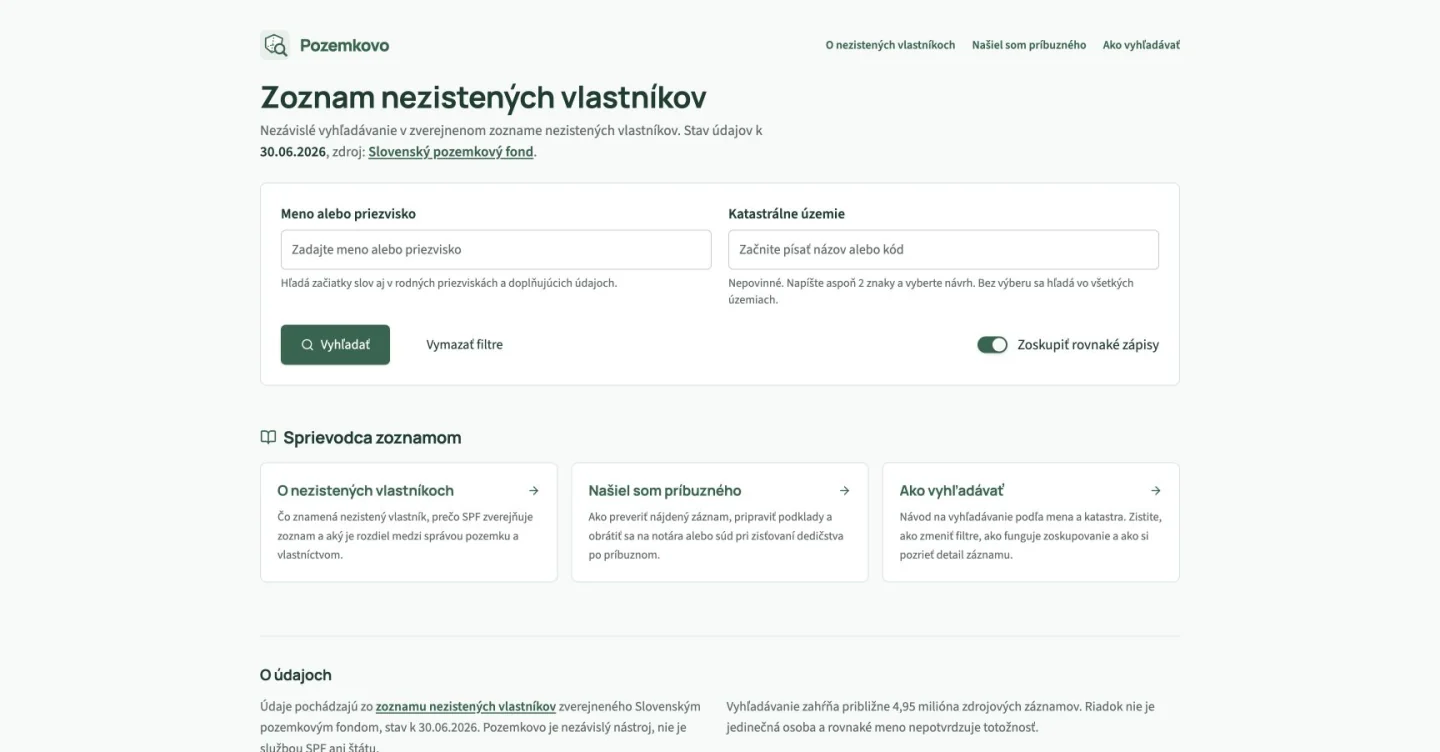
Task: Go to Našiel som príbuzného in the top navigation
Action: coord(1029,45)
